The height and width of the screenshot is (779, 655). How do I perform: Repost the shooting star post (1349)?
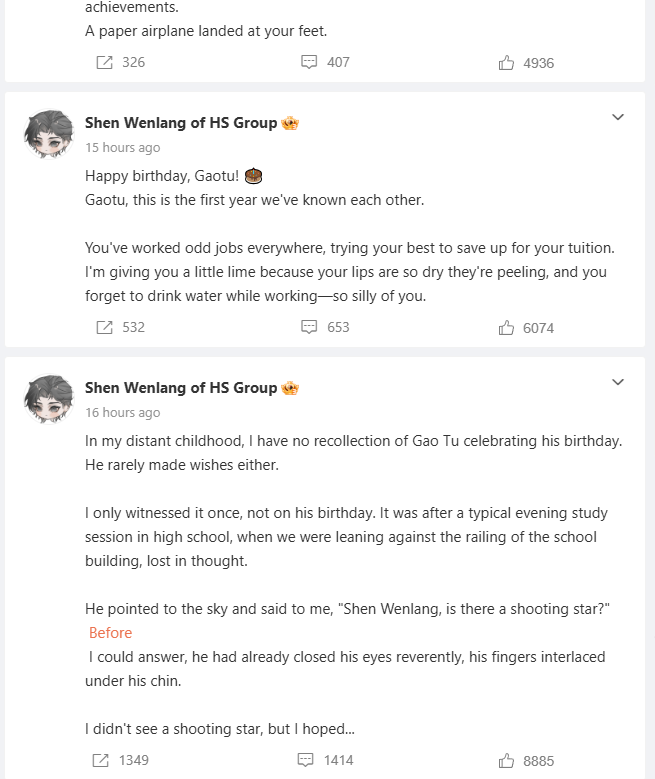coord(121,760)
